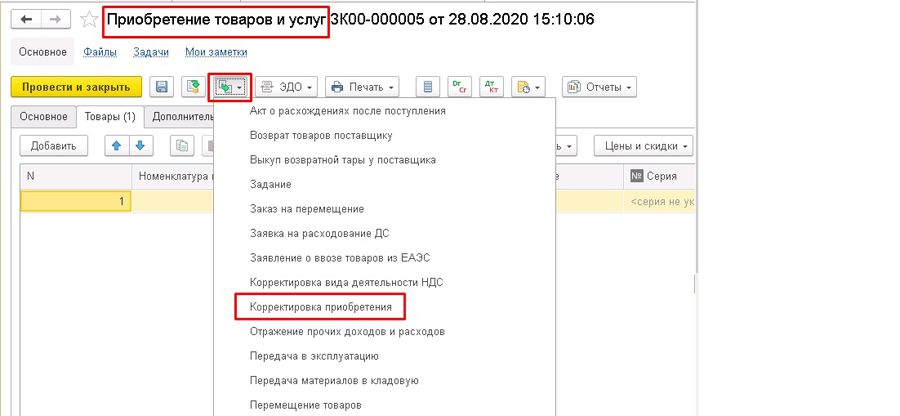Open the Мои заметки link
The height and width of the screenshot is (416, 900).
[x=216, y=52]
